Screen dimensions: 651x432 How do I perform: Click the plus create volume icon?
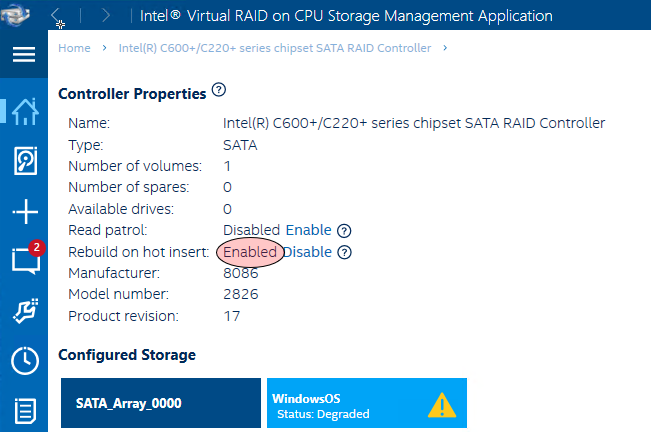[25, 211]
